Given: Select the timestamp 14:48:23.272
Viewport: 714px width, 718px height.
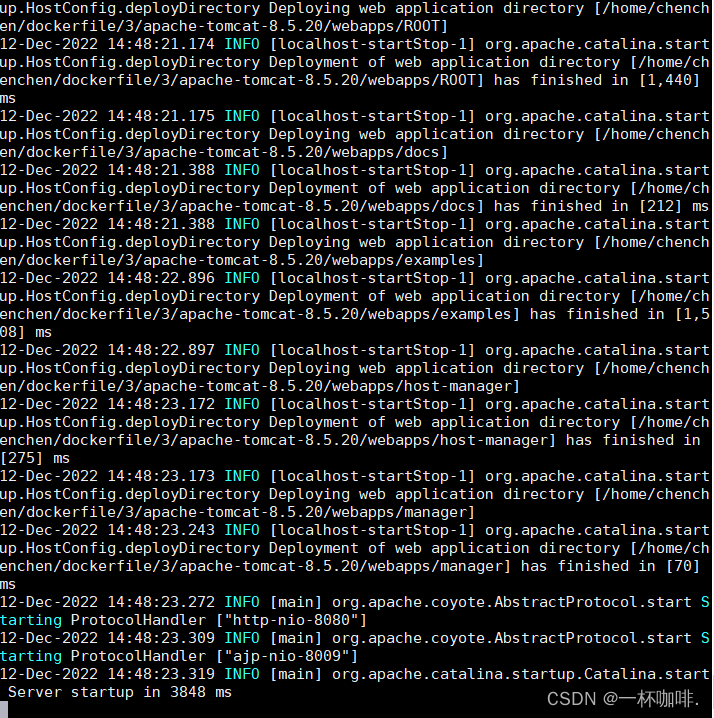Looking at the screenshot, I should [x=161, y=602].
